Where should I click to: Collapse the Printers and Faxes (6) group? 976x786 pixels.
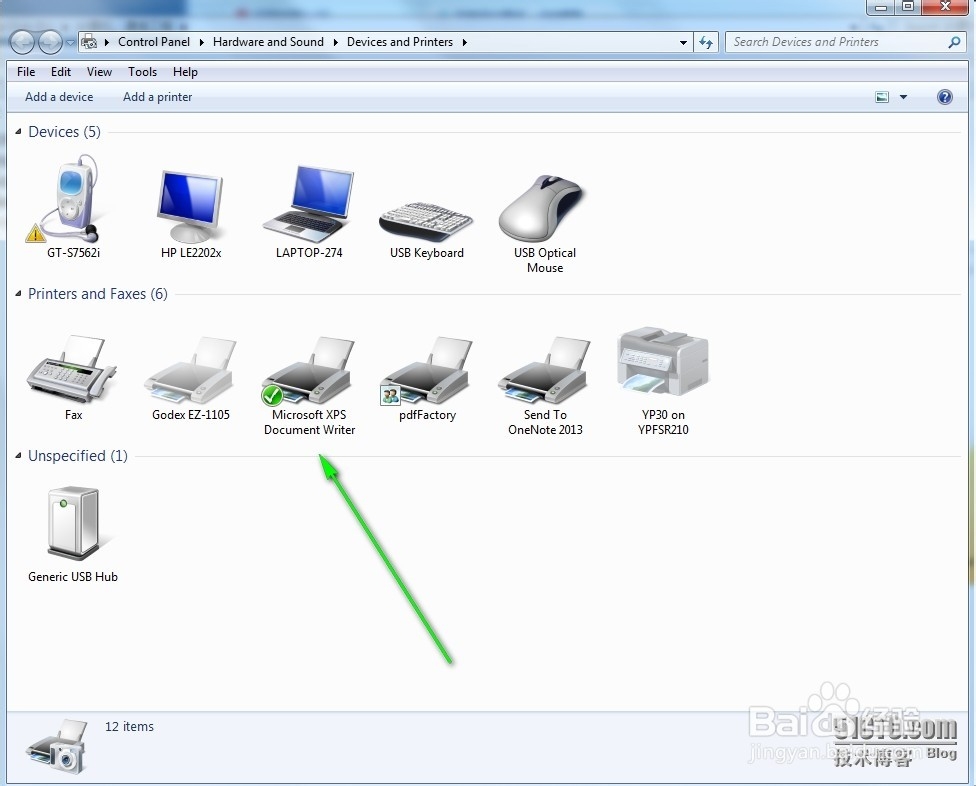pos(18,293)
